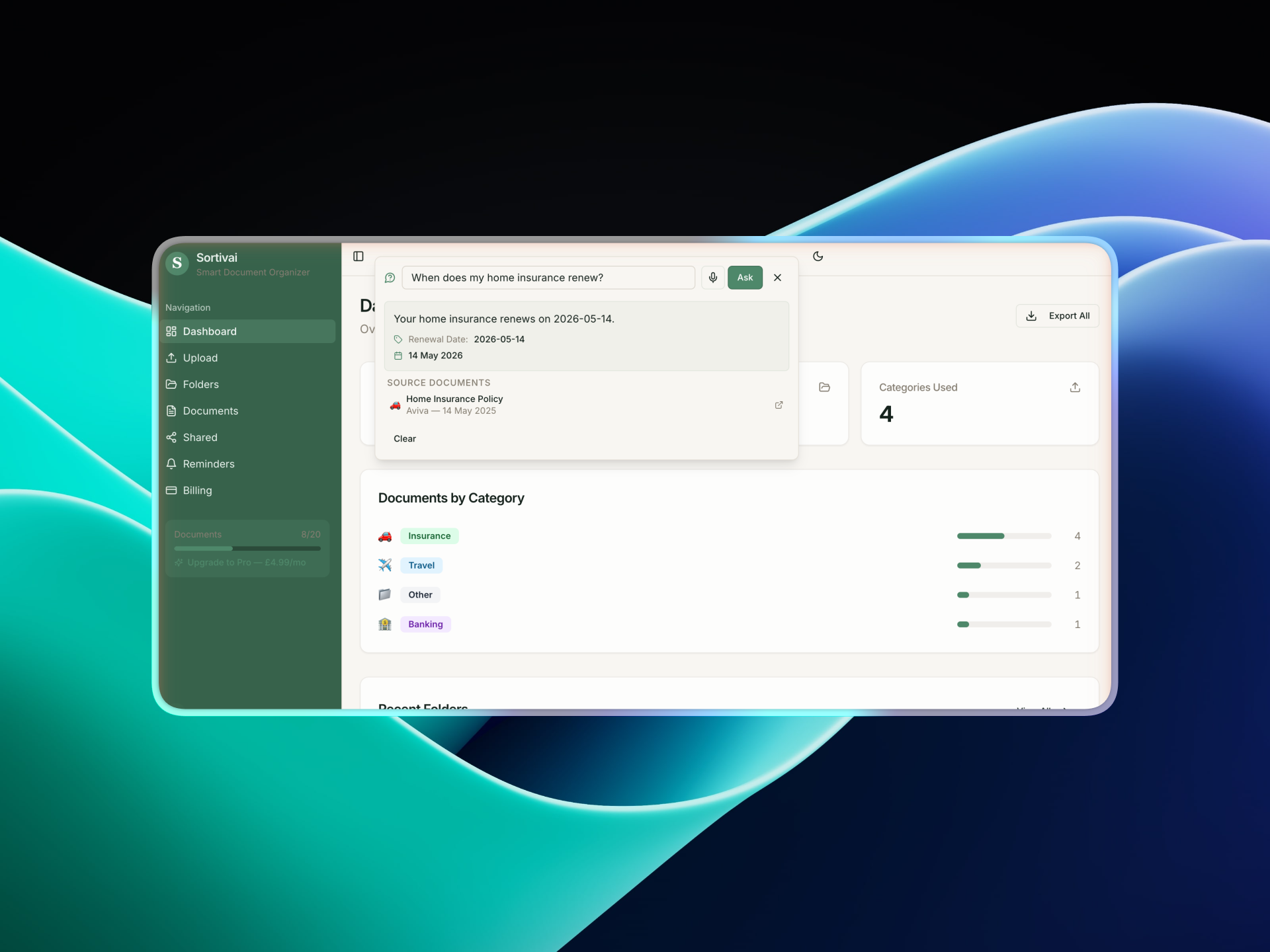Click the Dashboard grid icon

(x=171, y=331)
